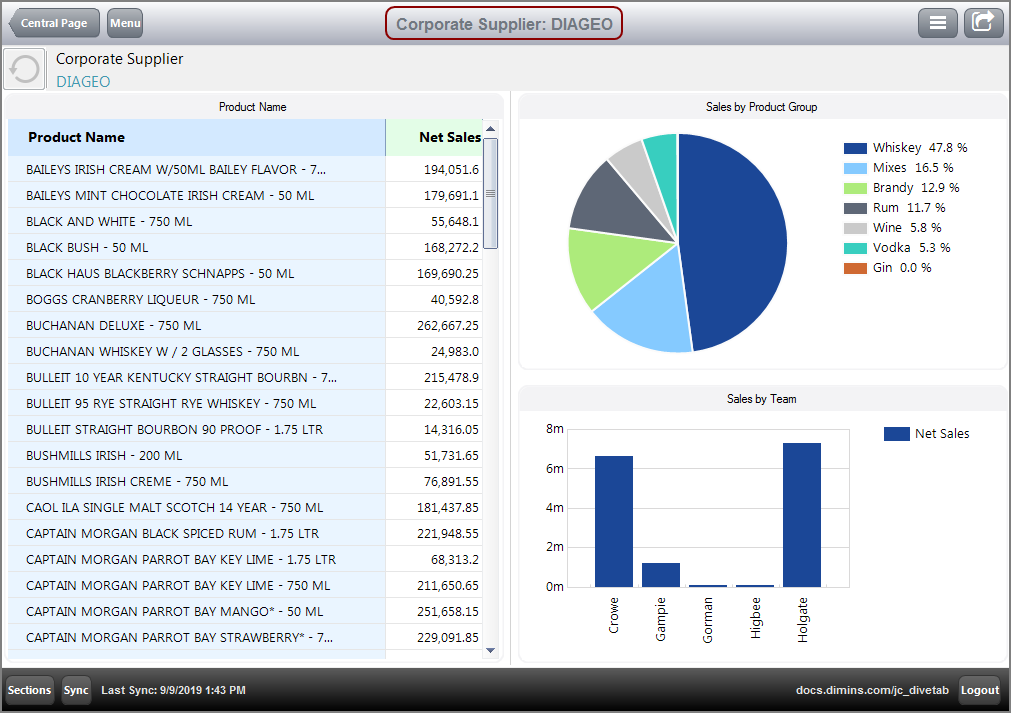Click the Sales by Team title
The image size is (1011, 713).
click(761, 399)
